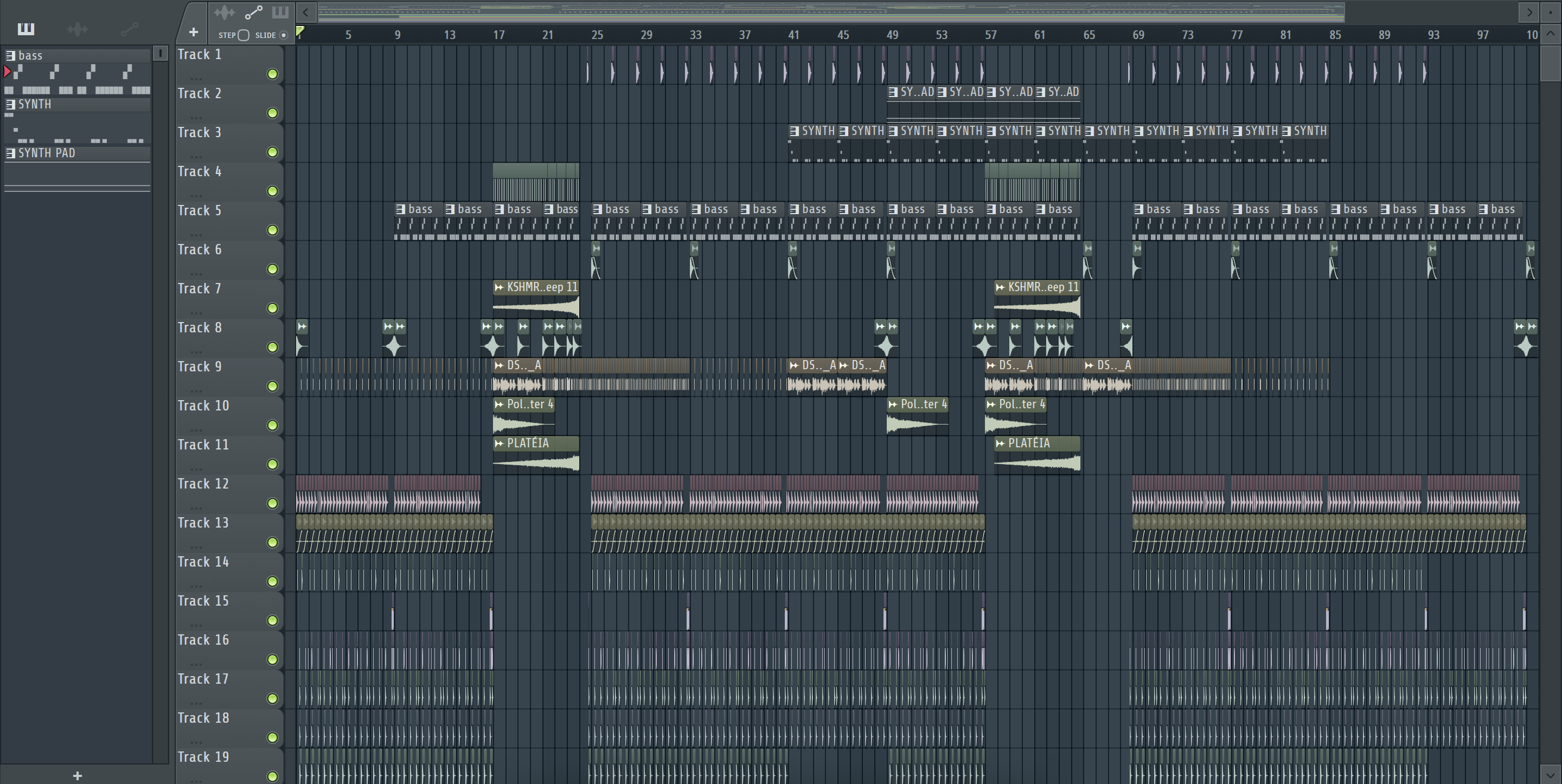1562x784 pixels.
Task: Open menu icon of first Pol..ter 4 clip
Action: (499, 404)
